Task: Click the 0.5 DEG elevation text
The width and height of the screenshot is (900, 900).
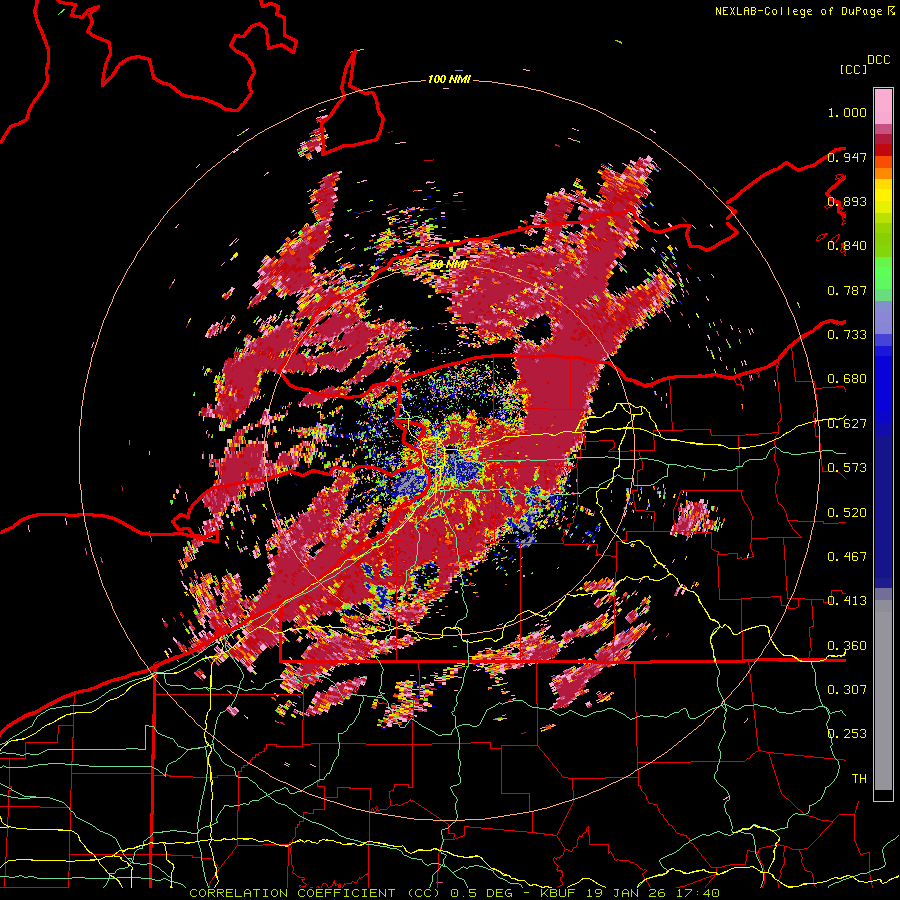Action: [480, 893]
